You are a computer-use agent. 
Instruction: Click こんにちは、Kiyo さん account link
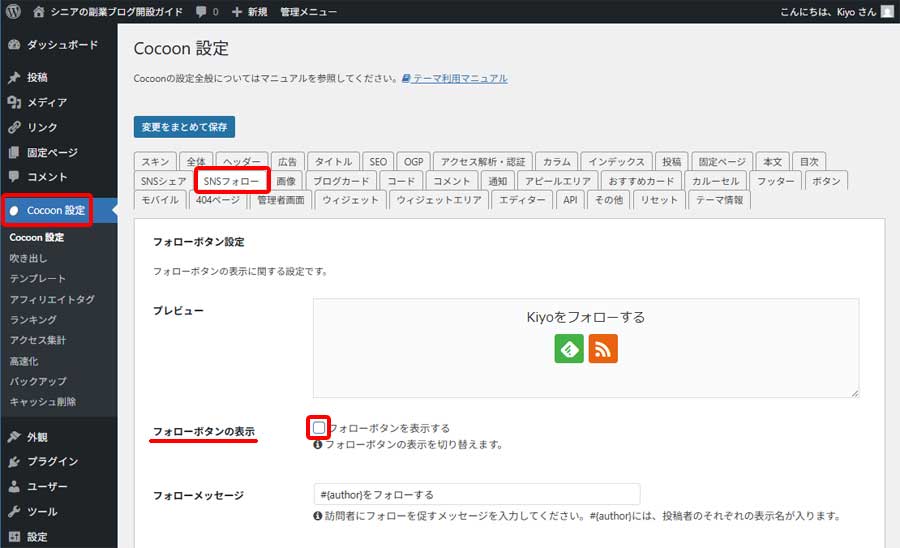(828, 11)
